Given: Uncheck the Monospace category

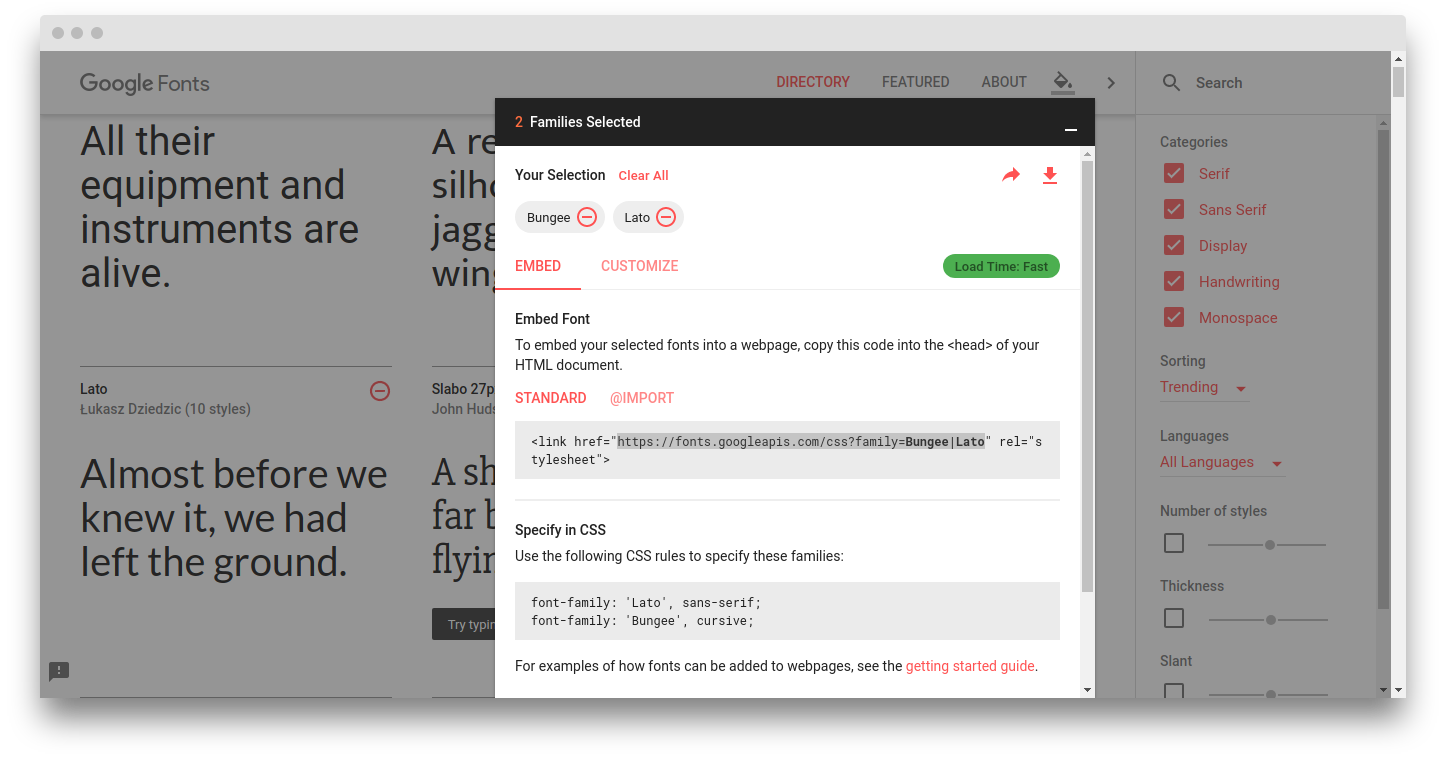Looking at the screenshot, I should coord(1174,318).
